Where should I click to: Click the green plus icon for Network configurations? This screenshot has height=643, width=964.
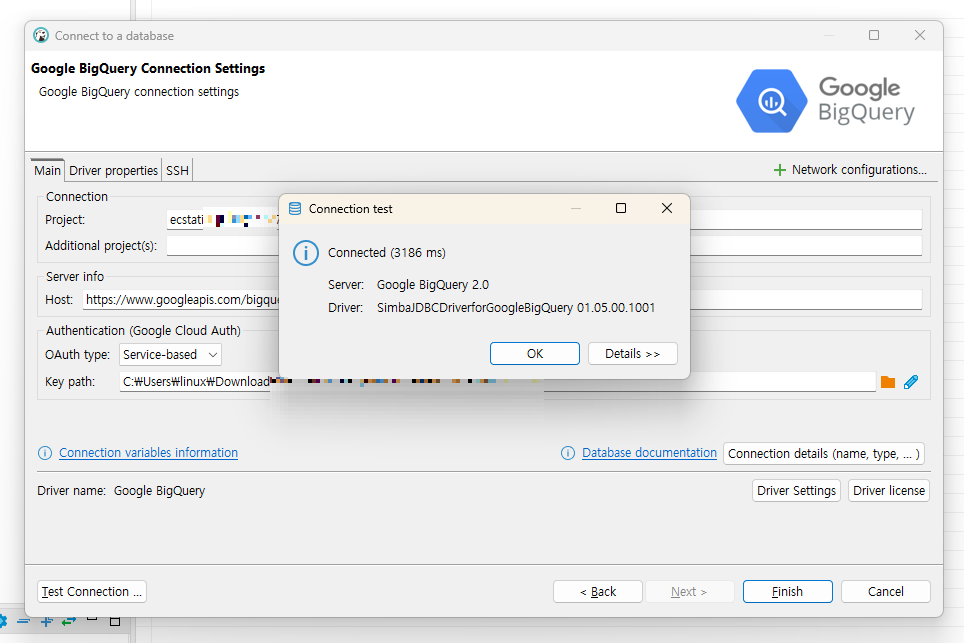[x=780, y=170]
